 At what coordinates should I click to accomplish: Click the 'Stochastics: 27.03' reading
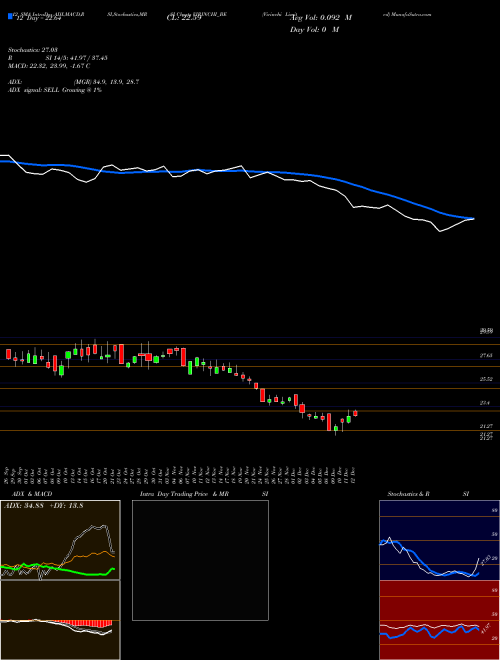32,50
